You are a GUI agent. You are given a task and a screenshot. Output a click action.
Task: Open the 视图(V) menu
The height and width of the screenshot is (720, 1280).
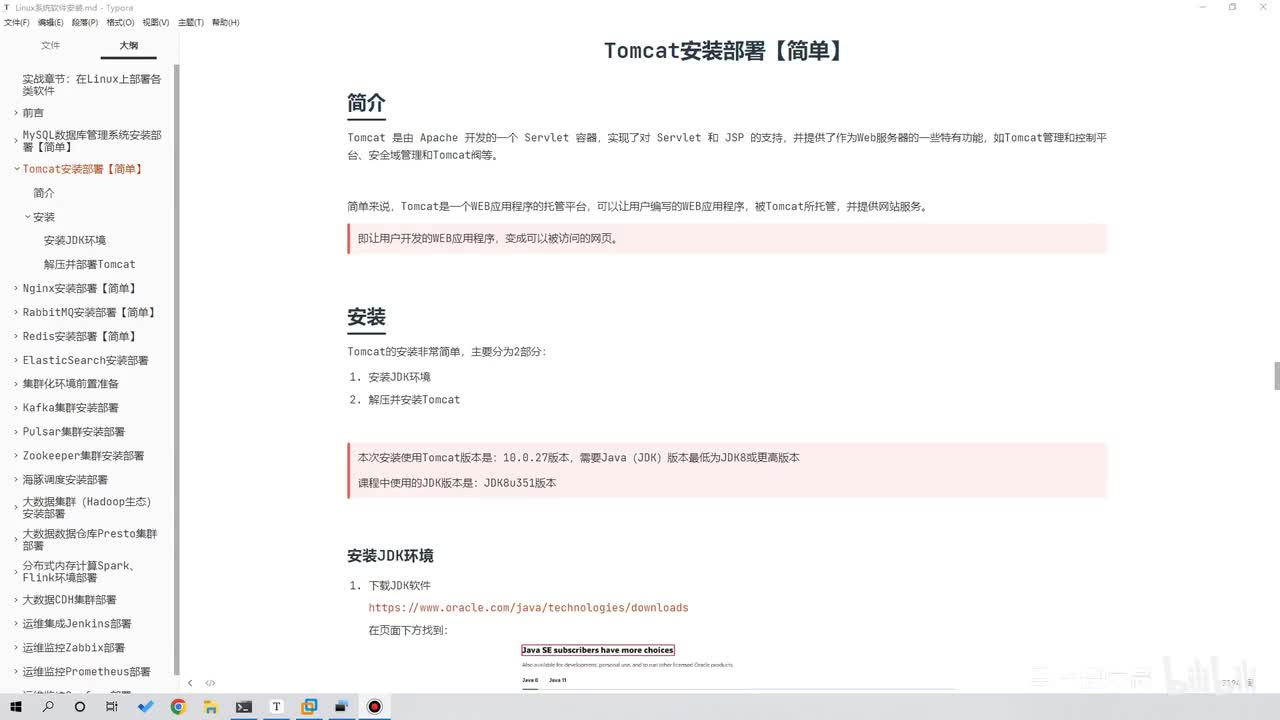tap(155, 22)
